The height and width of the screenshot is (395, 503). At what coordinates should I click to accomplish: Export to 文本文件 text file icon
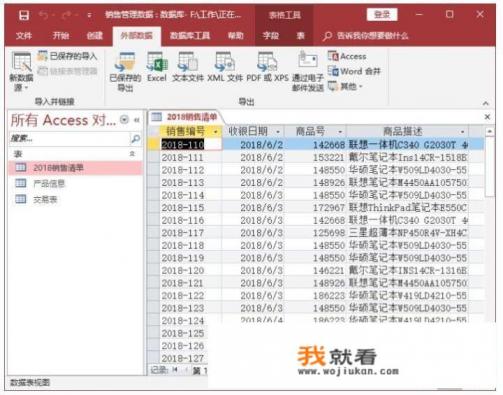coord(188,67)
